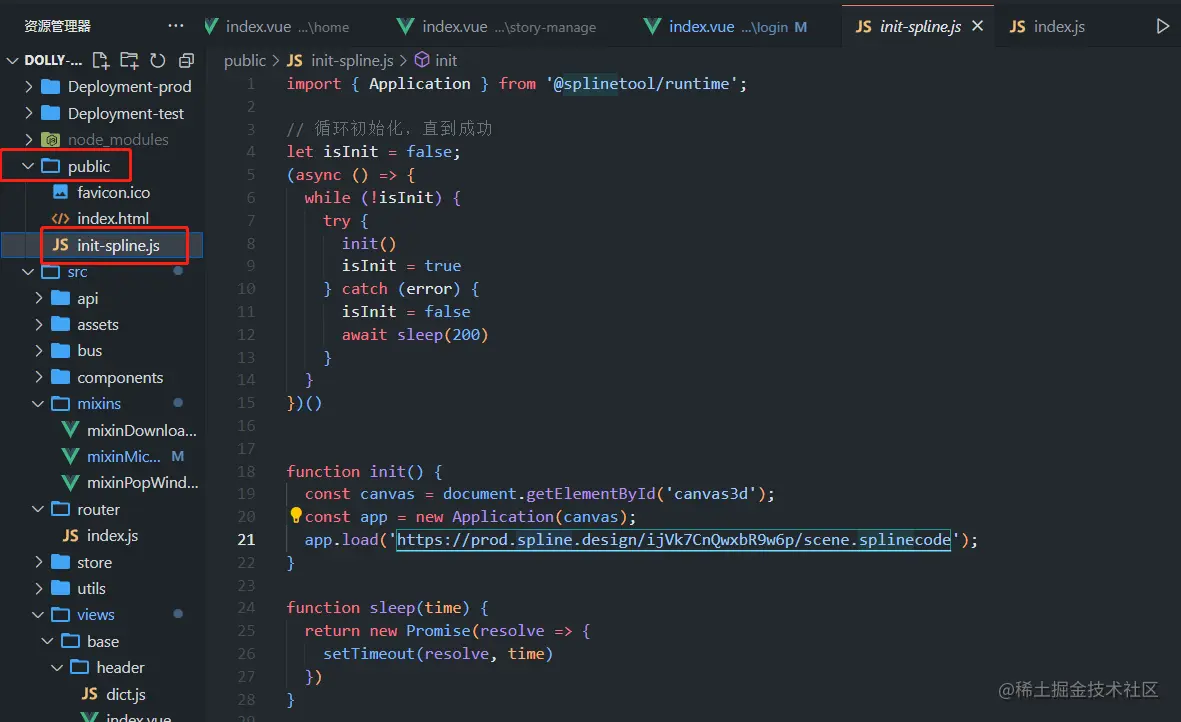1181x722 pixels.
Task: Open mixinDownloa... file in mixins
Action: click(142, 430)
